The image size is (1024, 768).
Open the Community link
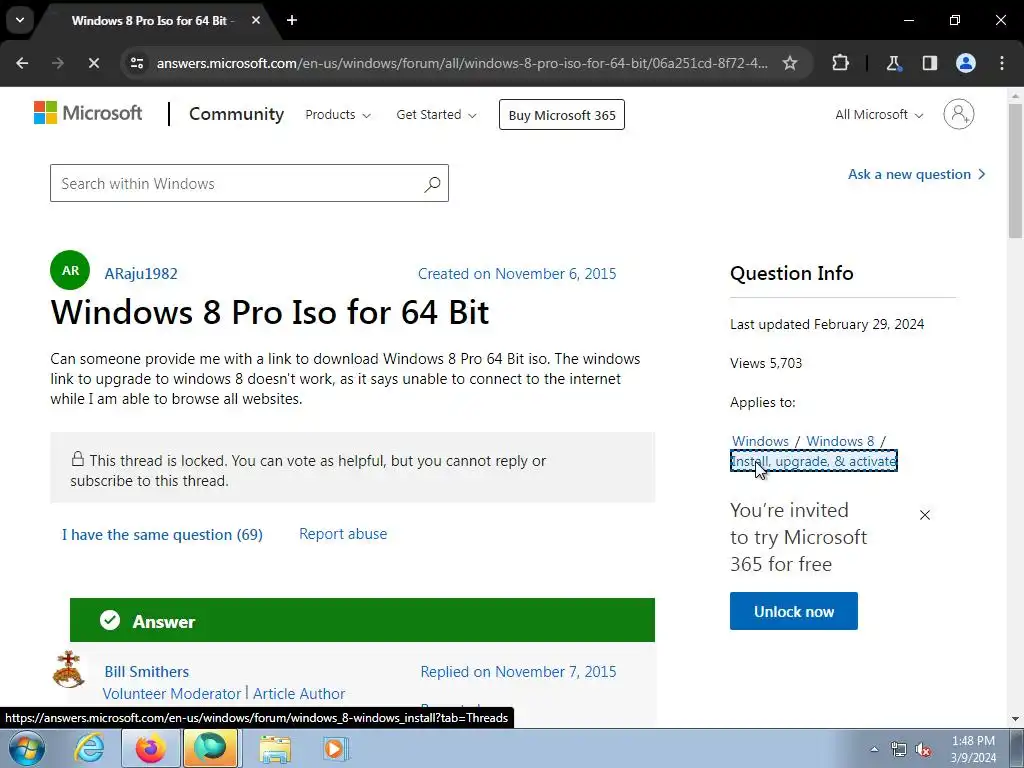point(236,114)
